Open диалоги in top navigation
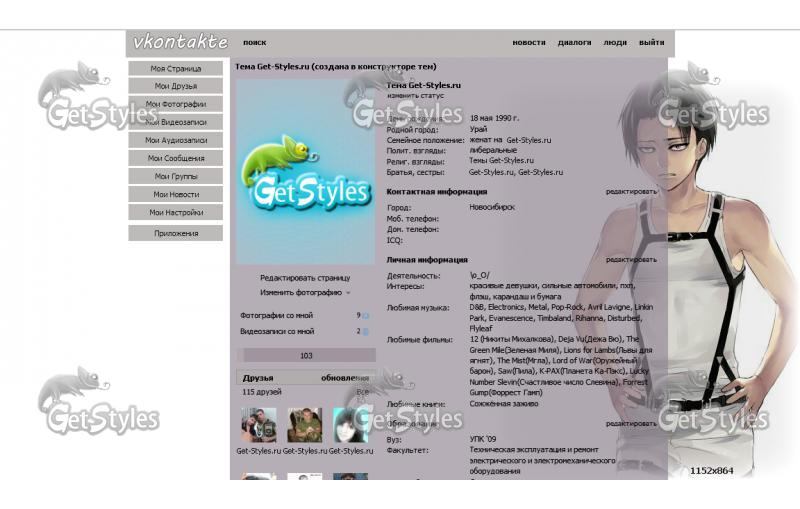Image resolution: width=800 pixels, height=509 pixels. tap(574, 43)
